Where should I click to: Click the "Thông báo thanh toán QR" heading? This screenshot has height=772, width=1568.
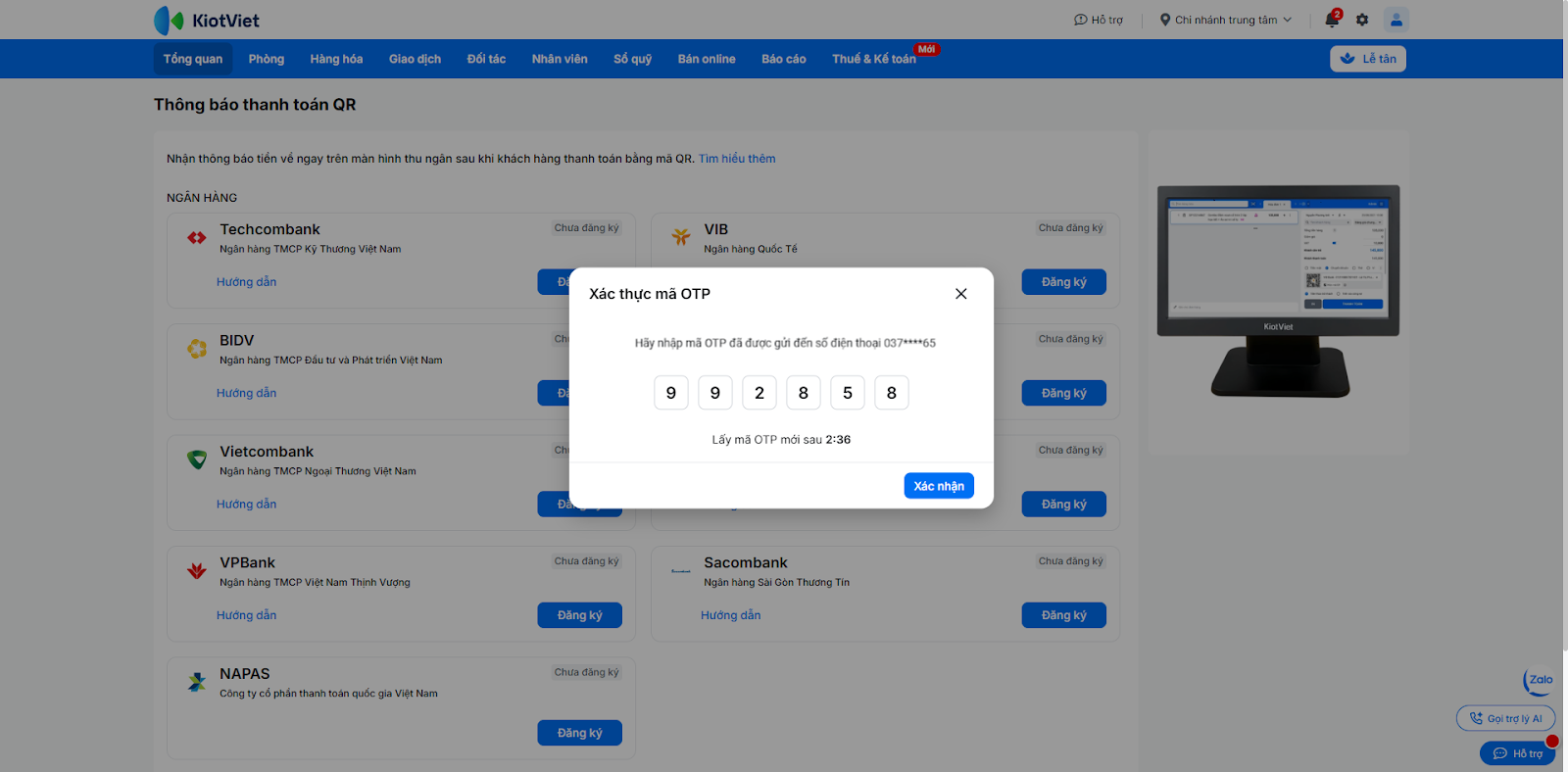click(x=255, y=105)
